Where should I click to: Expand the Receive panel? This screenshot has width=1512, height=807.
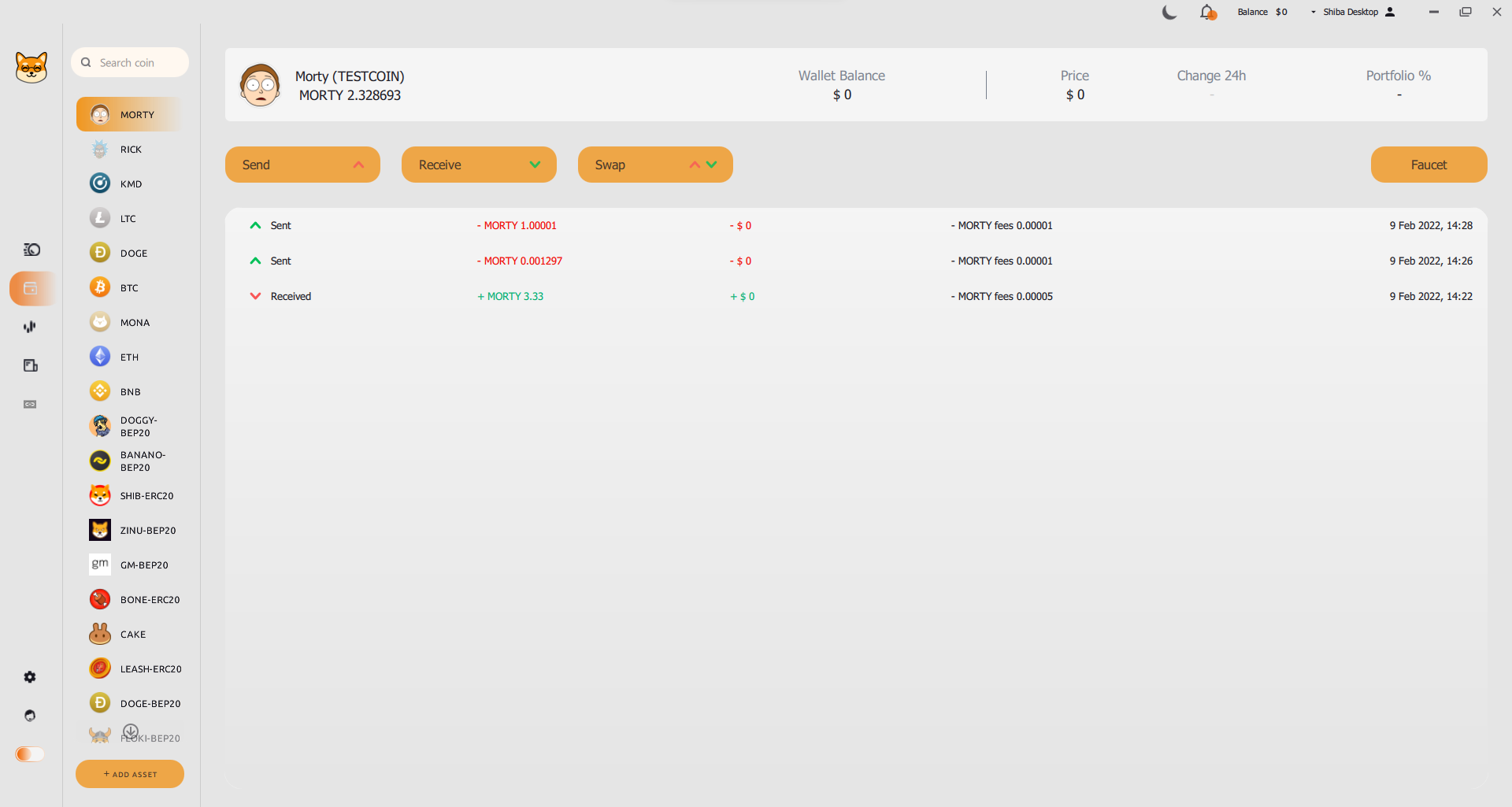(x=479, y=165)
